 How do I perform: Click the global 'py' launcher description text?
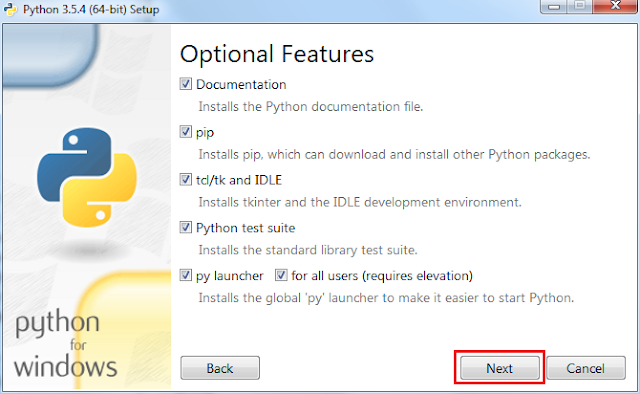[386, 298]
